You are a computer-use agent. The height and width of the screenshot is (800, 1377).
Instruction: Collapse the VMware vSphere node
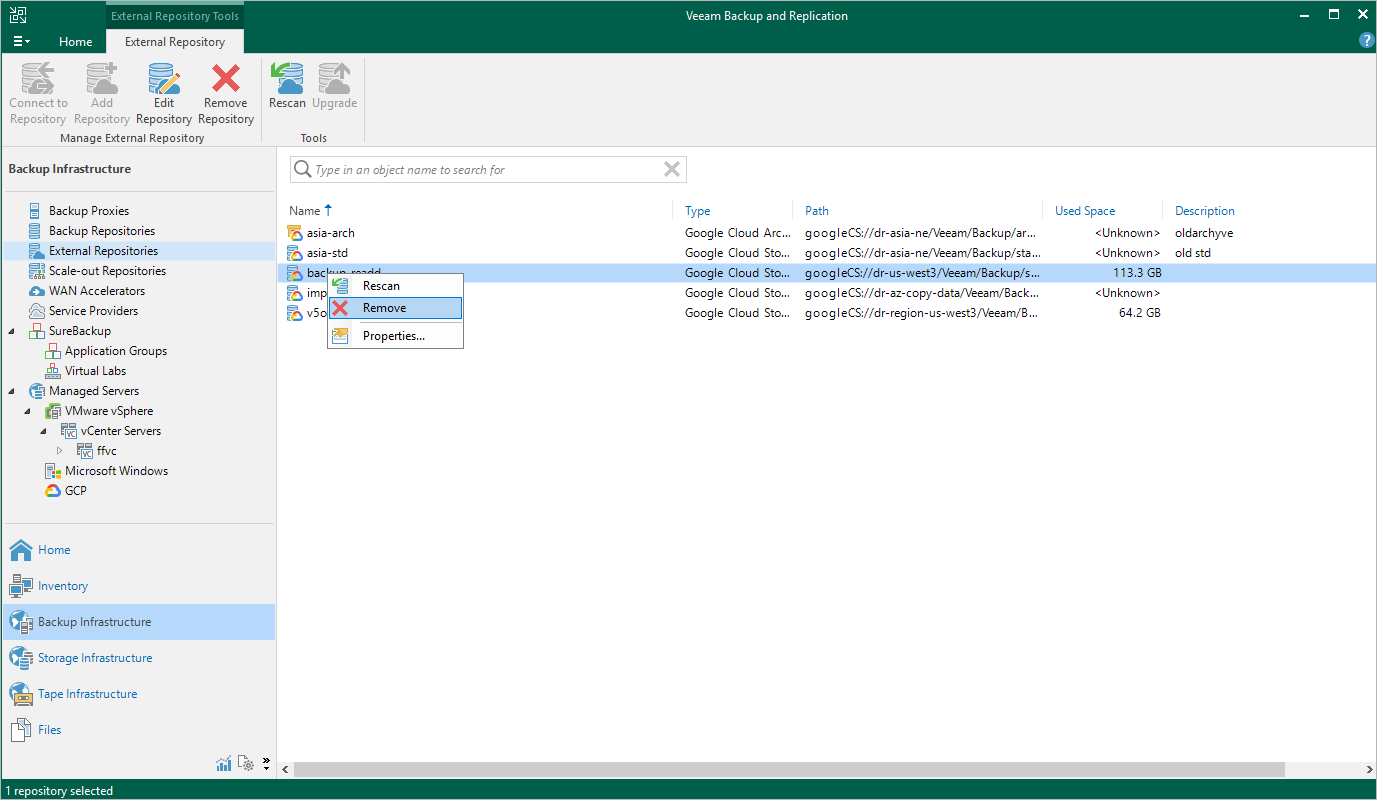[28, 411]
